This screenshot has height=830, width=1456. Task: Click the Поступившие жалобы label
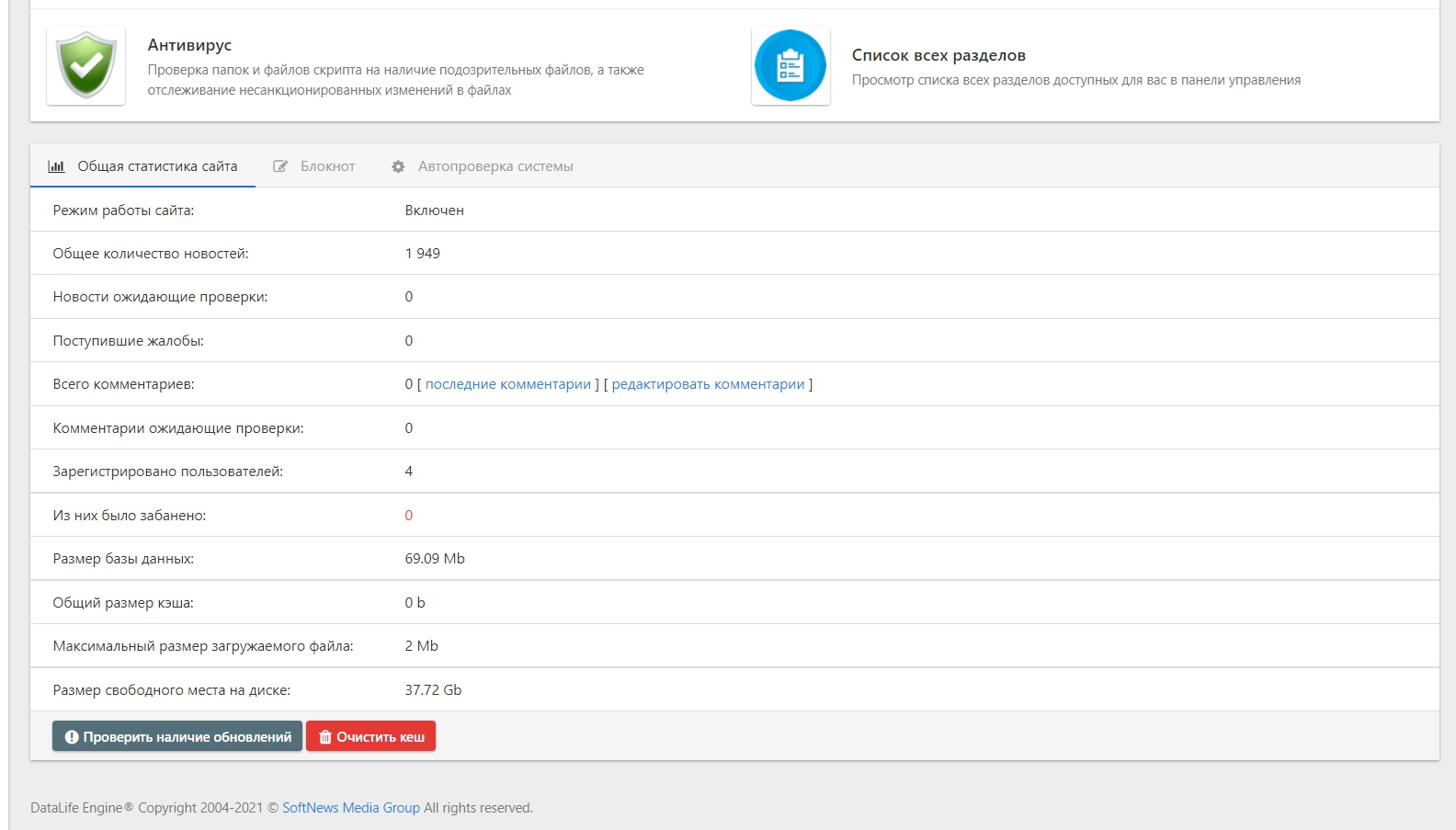(129, 341)
